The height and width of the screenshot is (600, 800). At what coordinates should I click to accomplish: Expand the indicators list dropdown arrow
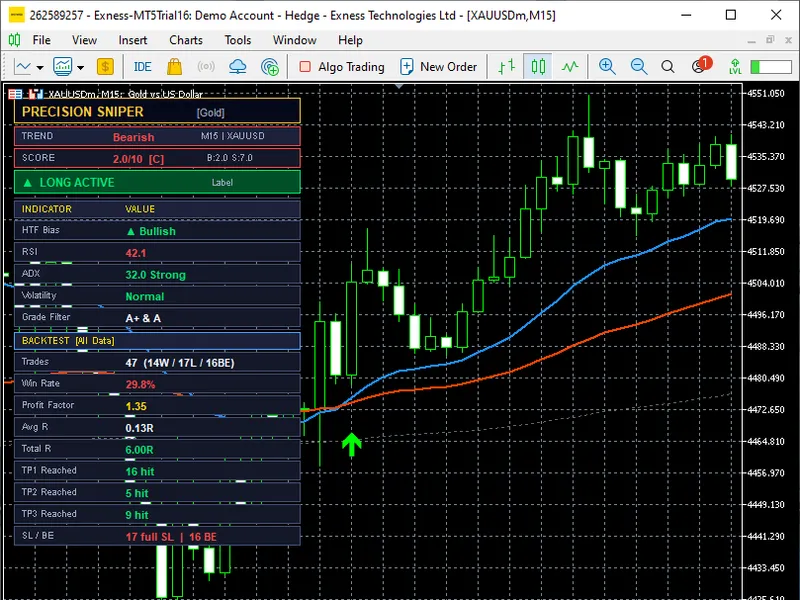[x=80, y=67]
